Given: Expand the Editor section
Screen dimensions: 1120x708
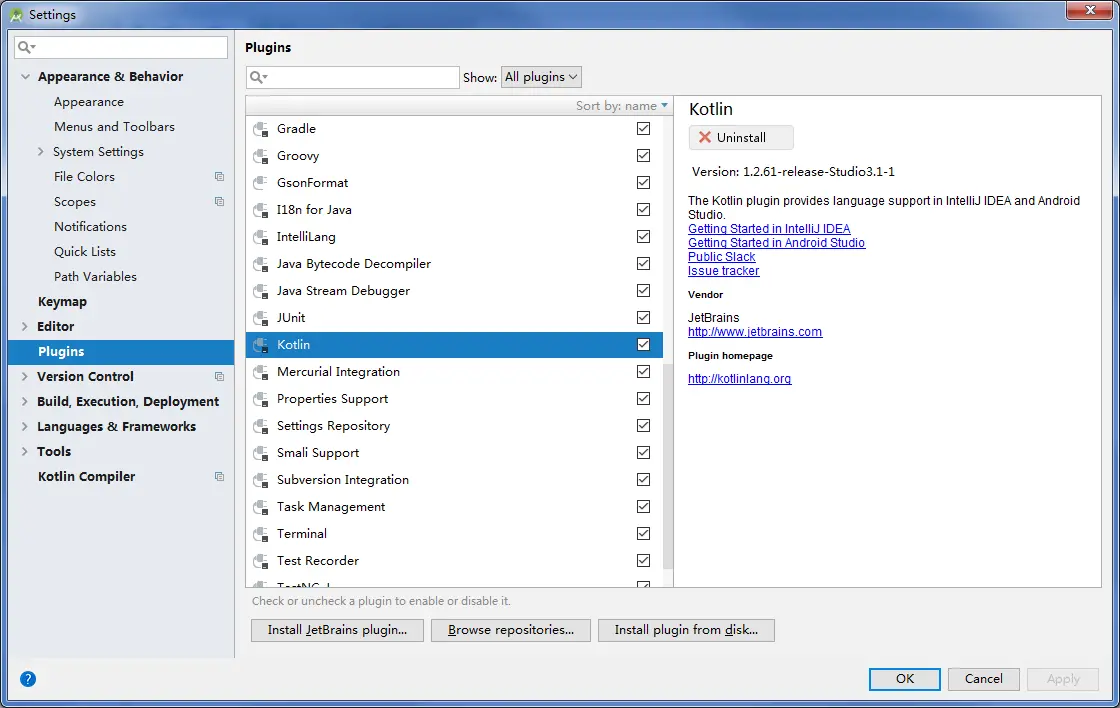Looking at the screenshot, I should [x=24, y=326].
